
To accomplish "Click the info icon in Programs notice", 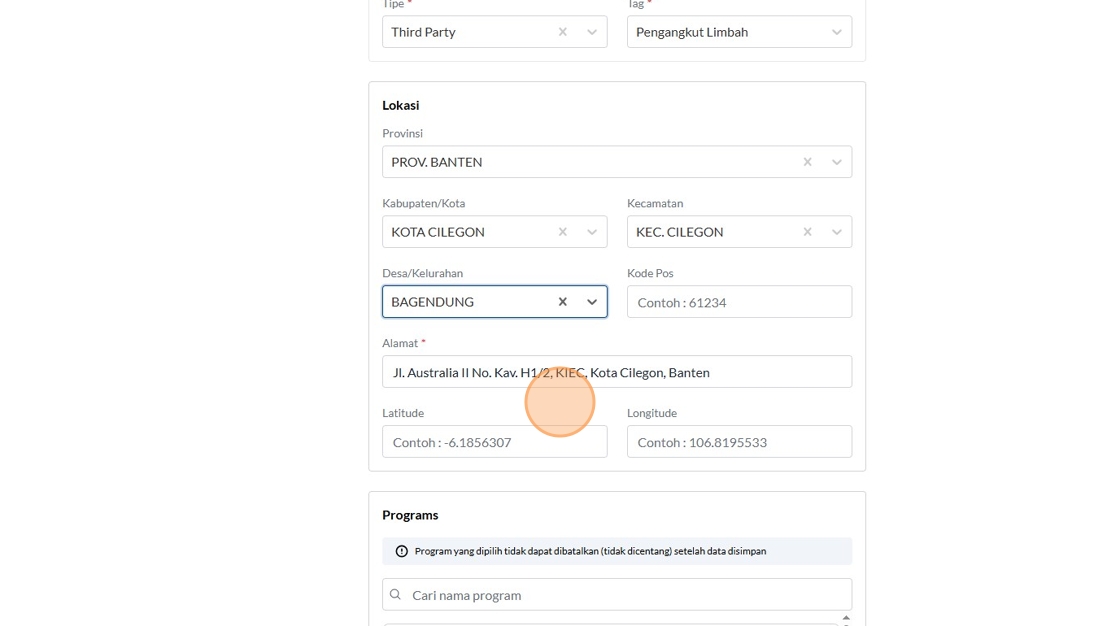I will click(402, 551).
